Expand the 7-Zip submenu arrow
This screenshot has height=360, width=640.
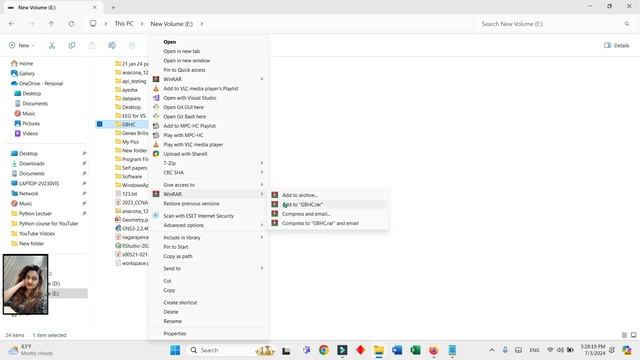262,163
